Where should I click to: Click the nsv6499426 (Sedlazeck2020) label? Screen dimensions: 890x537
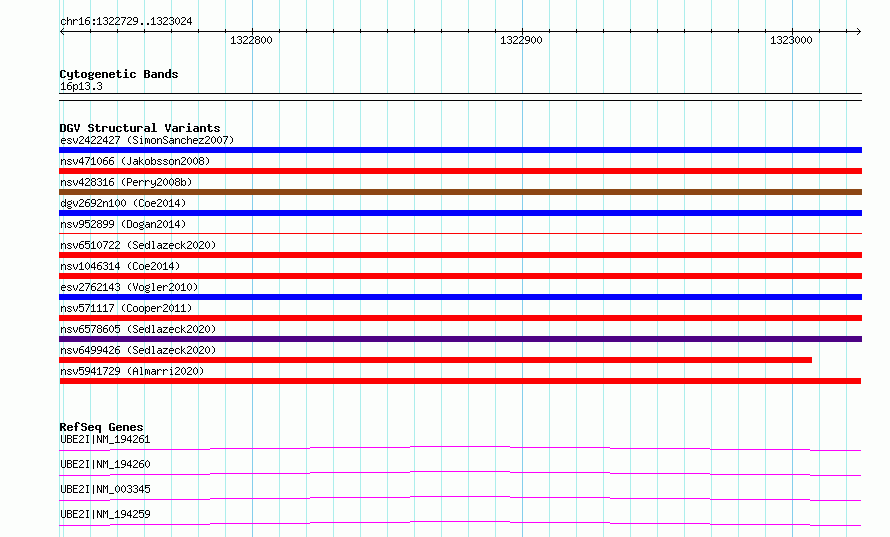point(138,350)
